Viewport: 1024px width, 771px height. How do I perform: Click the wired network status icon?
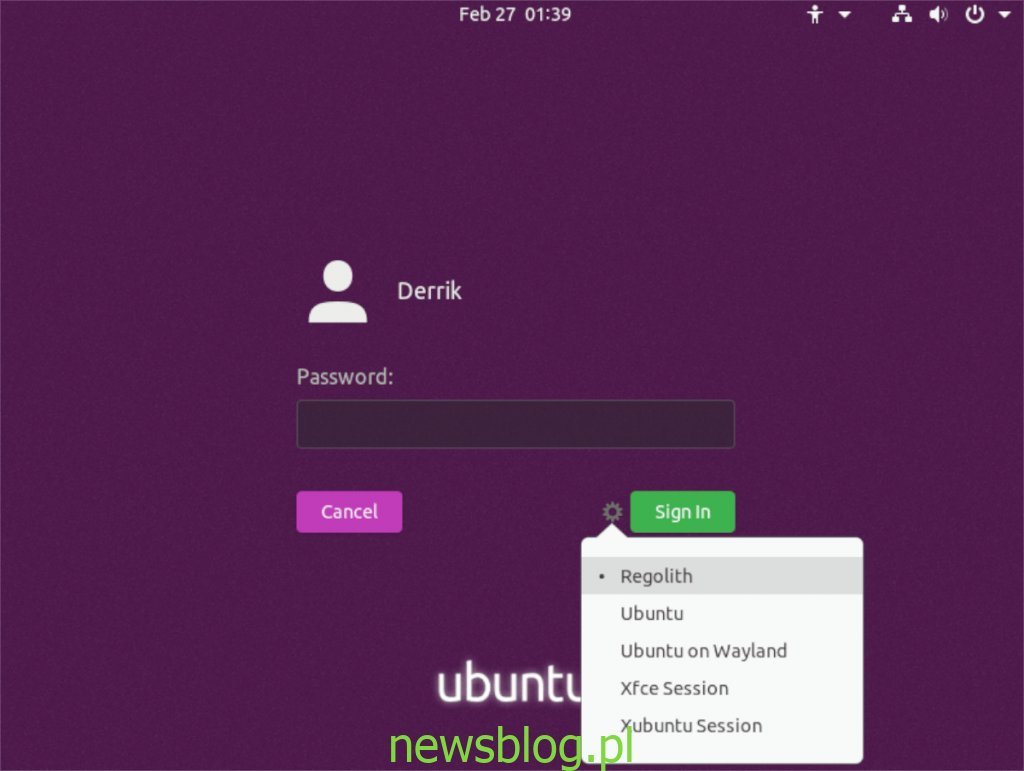point(902,14)
